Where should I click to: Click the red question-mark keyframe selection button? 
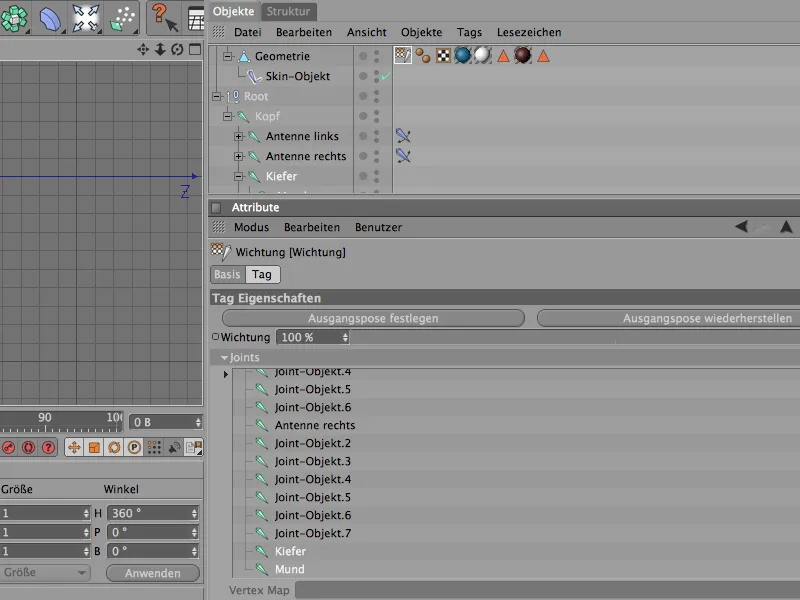(x=48, y=447)
